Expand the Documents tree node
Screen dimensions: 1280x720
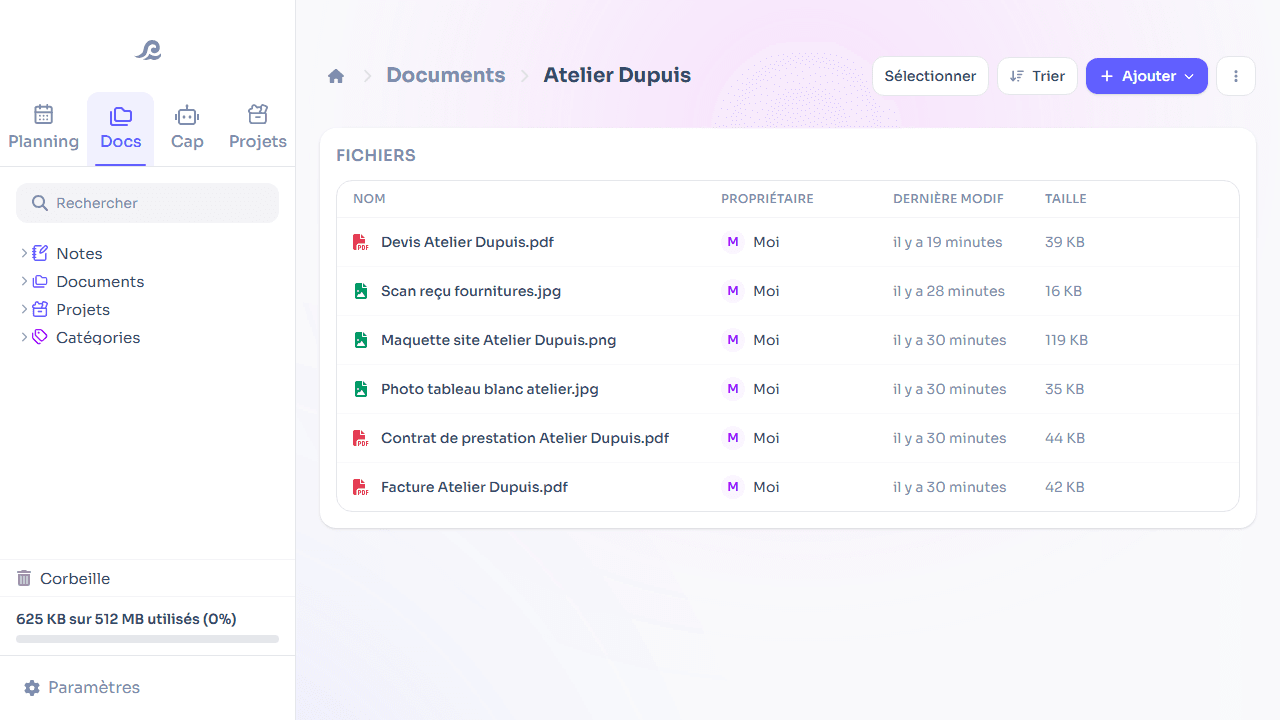tap(24, 281)
